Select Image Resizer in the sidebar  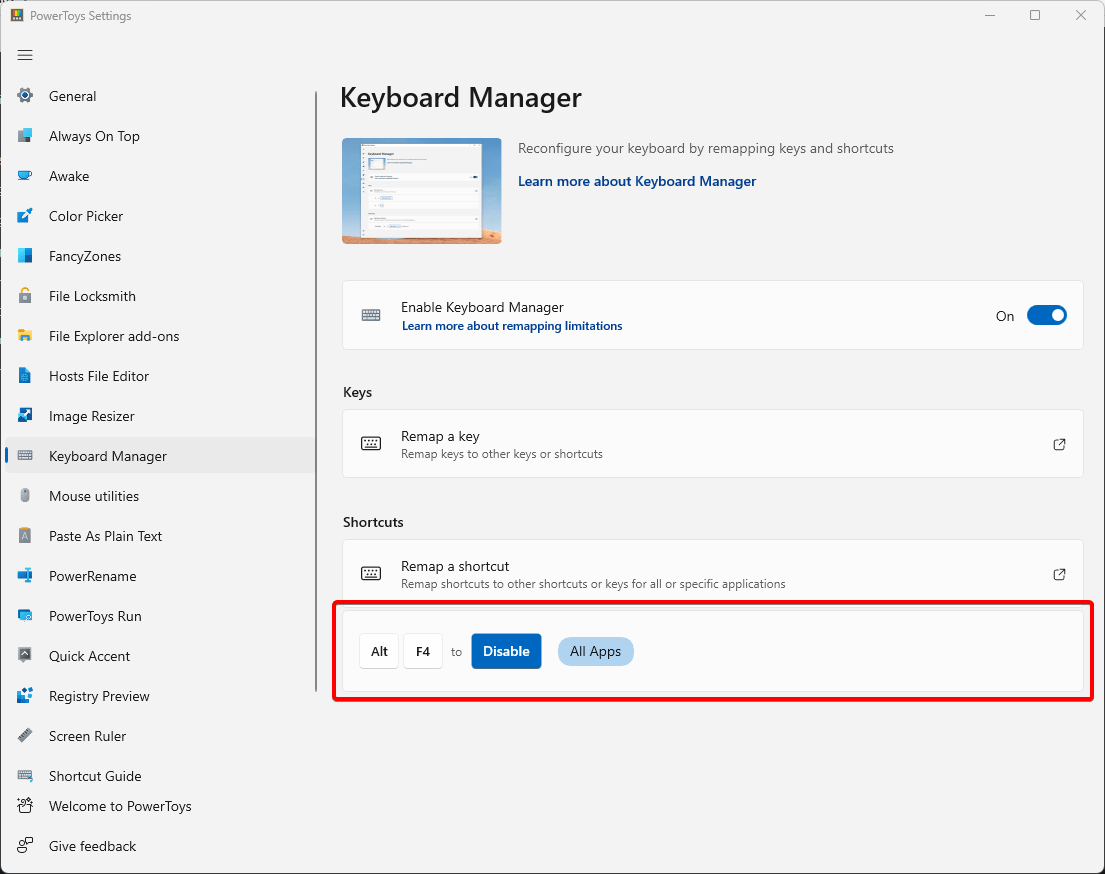point(160,416)
